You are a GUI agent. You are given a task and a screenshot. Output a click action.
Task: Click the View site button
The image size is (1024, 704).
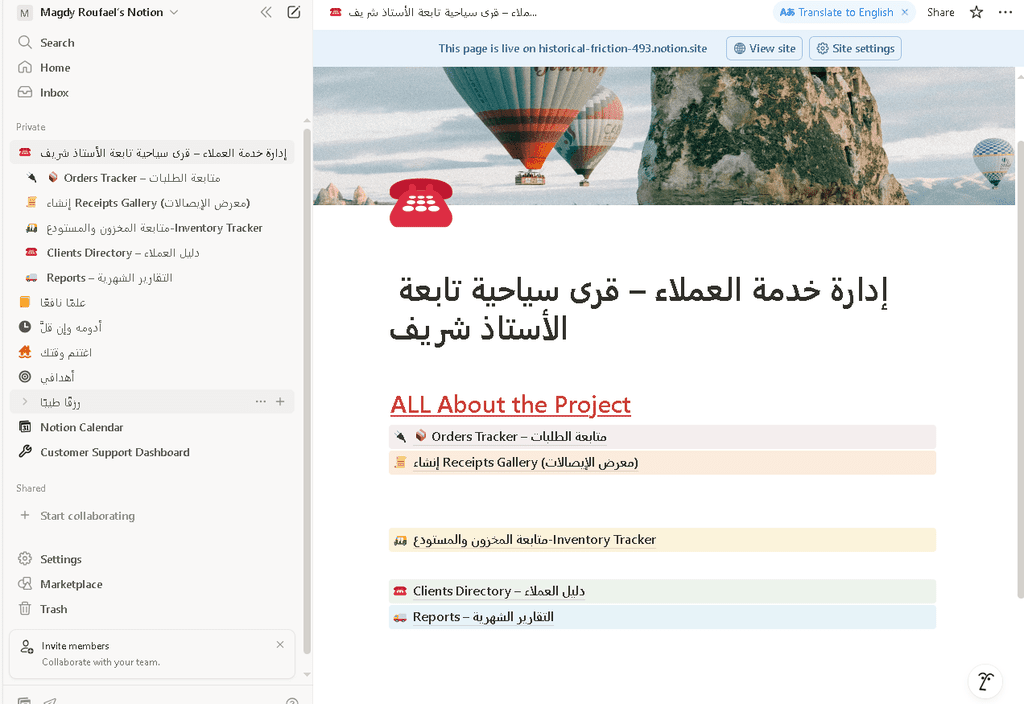tap(764, 48)
